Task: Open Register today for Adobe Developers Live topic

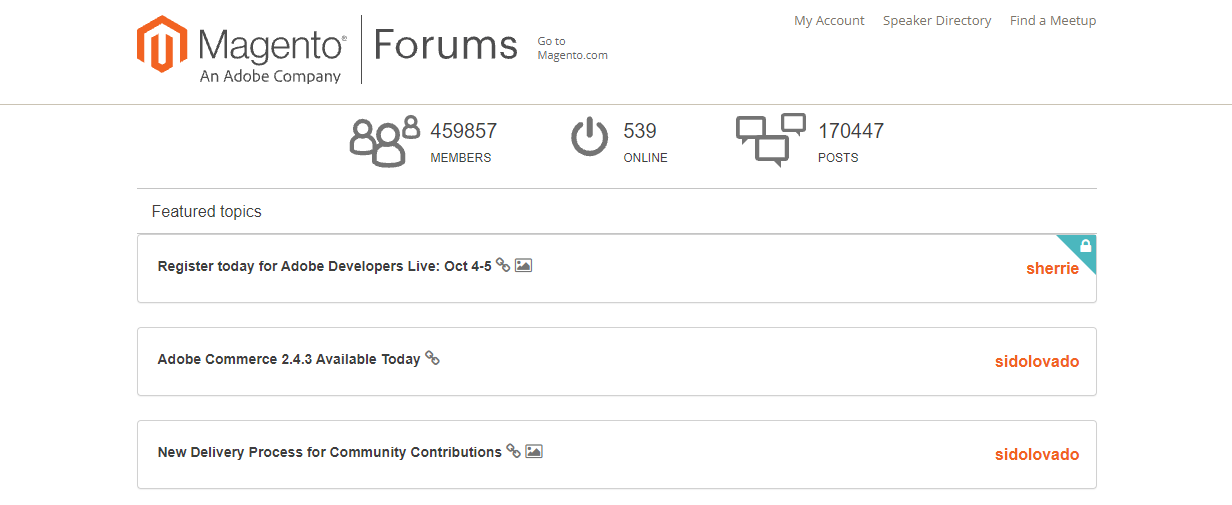Action: click(x=325, y=266)
